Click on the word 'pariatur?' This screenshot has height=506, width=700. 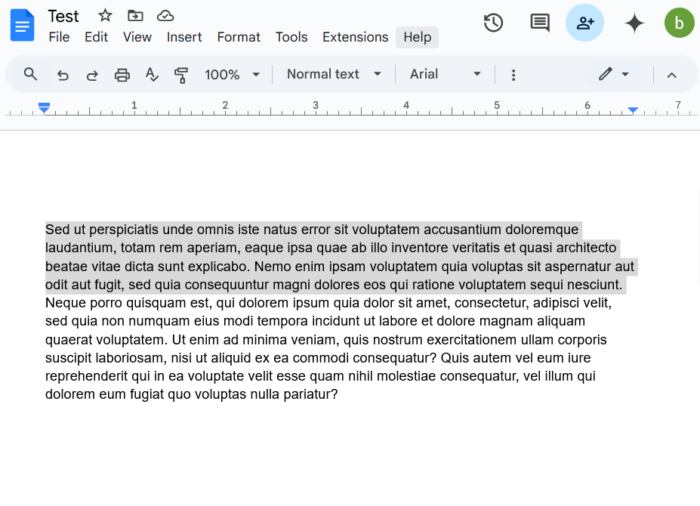311,394
